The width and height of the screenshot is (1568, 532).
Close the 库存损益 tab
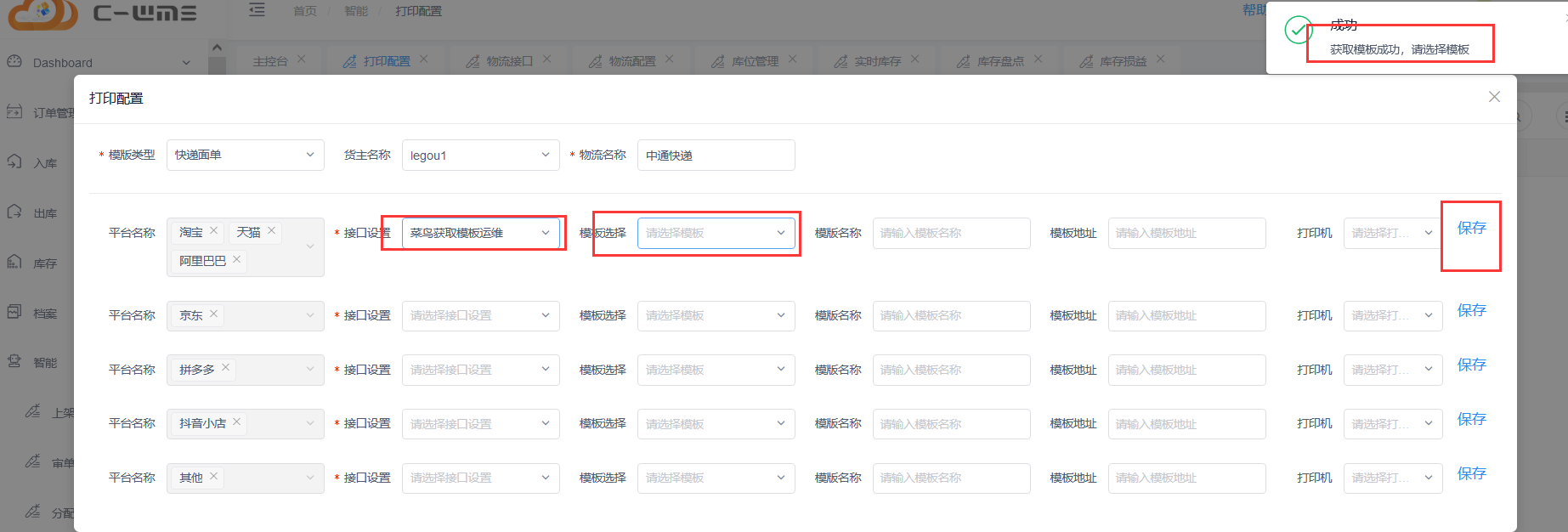(x=1161, y=59)
